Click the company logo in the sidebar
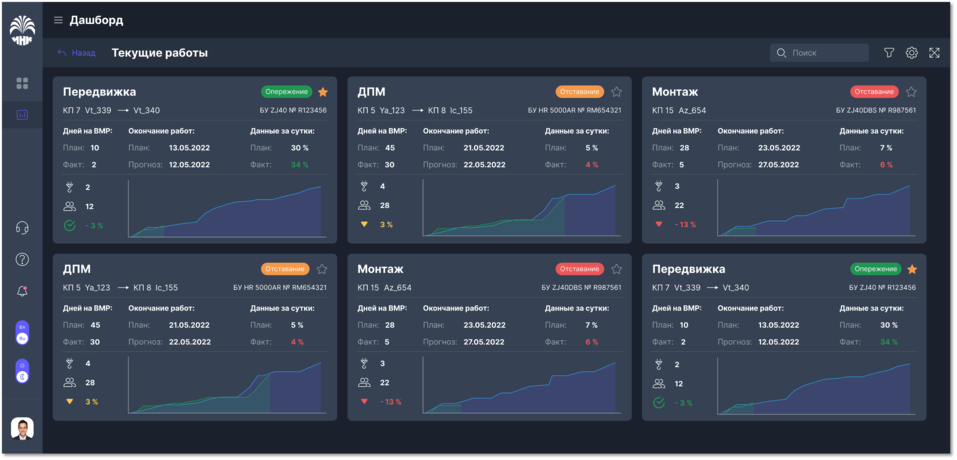Viewport: 957px width, 460px height. [x=22, y=31]
